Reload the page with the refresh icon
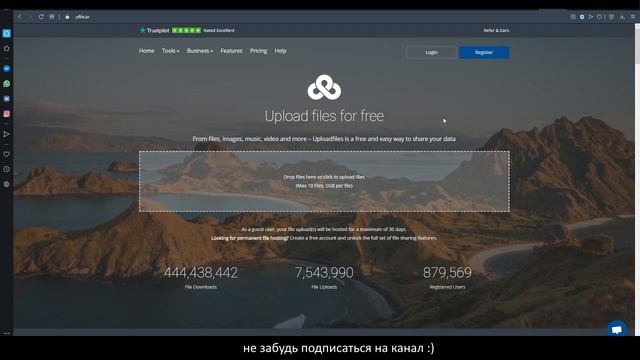The height and width of the screenshot is (360, 640). point(41,17)
